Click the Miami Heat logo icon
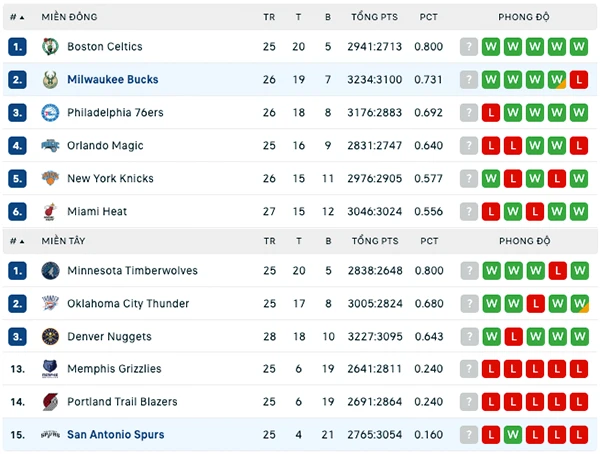Viewport: 600px width, 454px height. [x=50, y=211]
